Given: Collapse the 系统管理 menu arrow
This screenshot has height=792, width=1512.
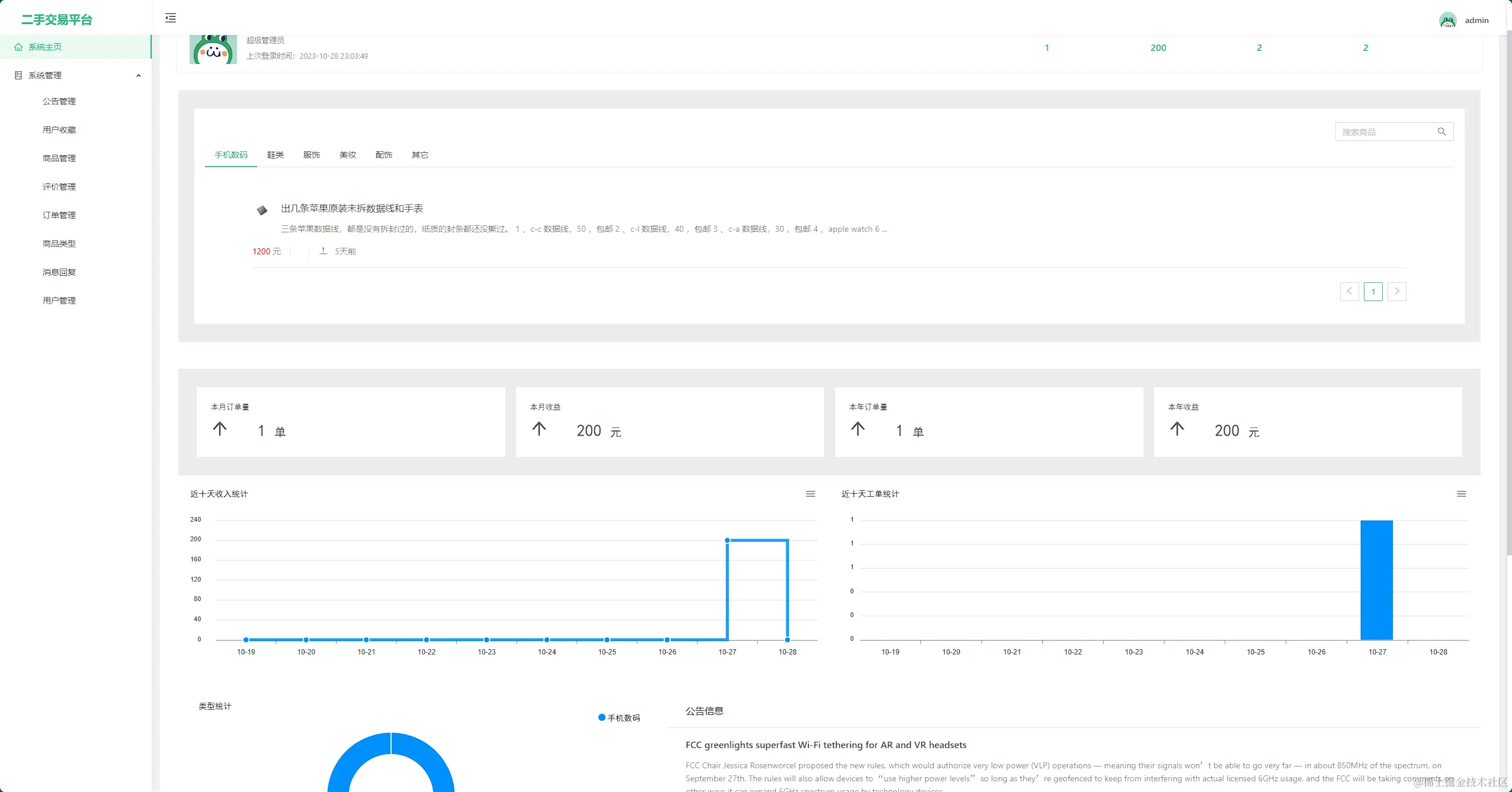Looking at the screenshot, I should tap(139, 75).
